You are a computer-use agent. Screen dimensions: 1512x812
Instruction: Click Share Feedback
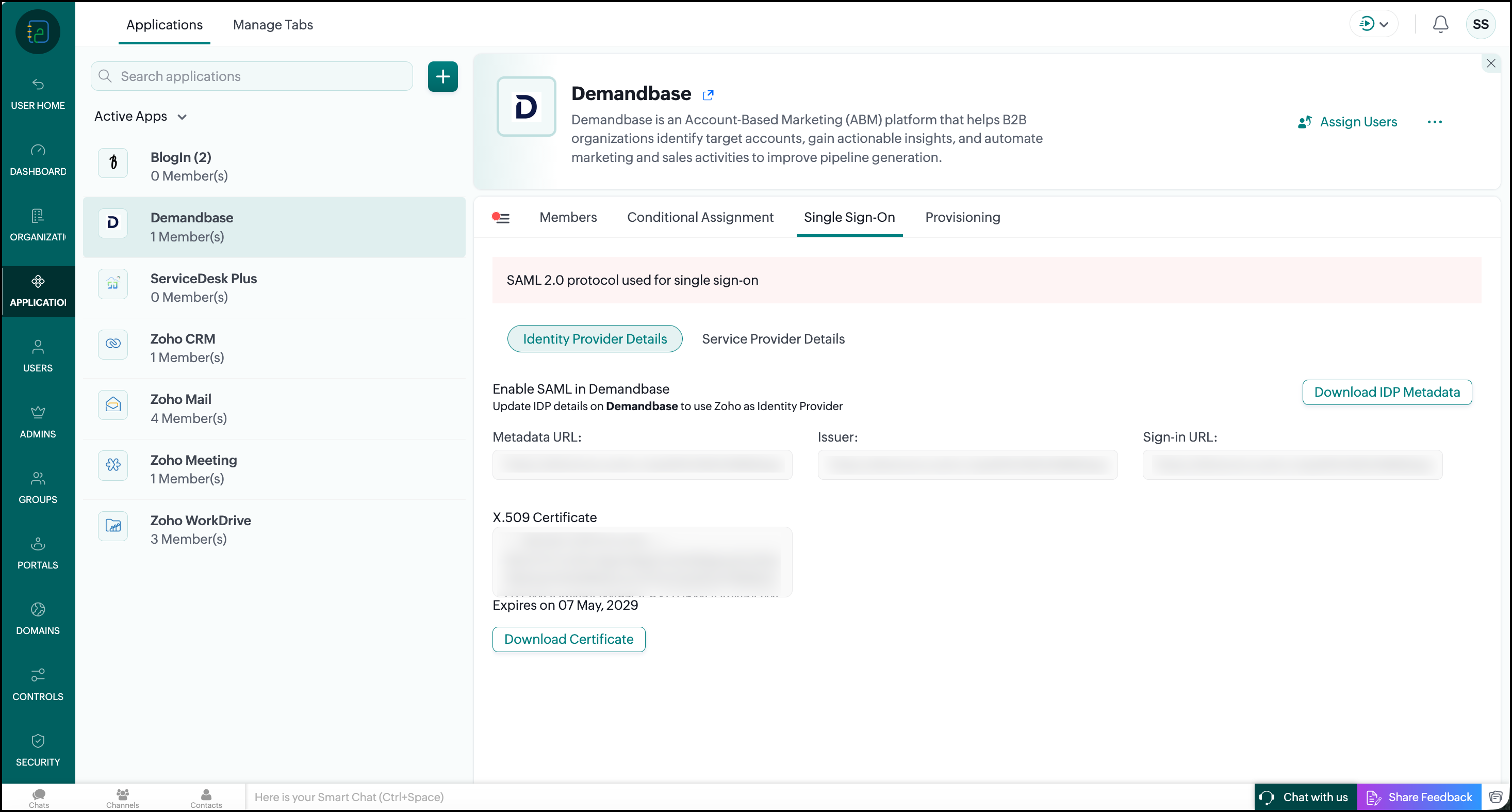point(1419,797)
